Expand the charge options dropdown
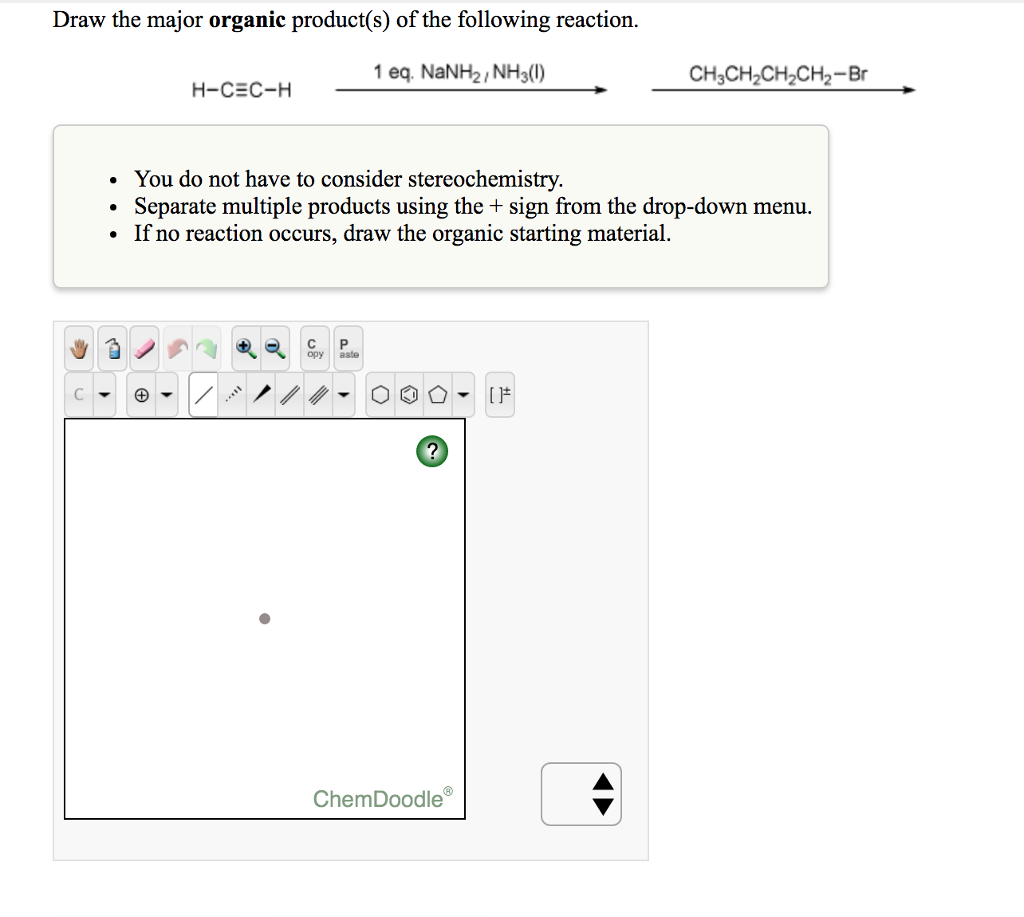1024x917 pixels. click(x=166, y=394)
